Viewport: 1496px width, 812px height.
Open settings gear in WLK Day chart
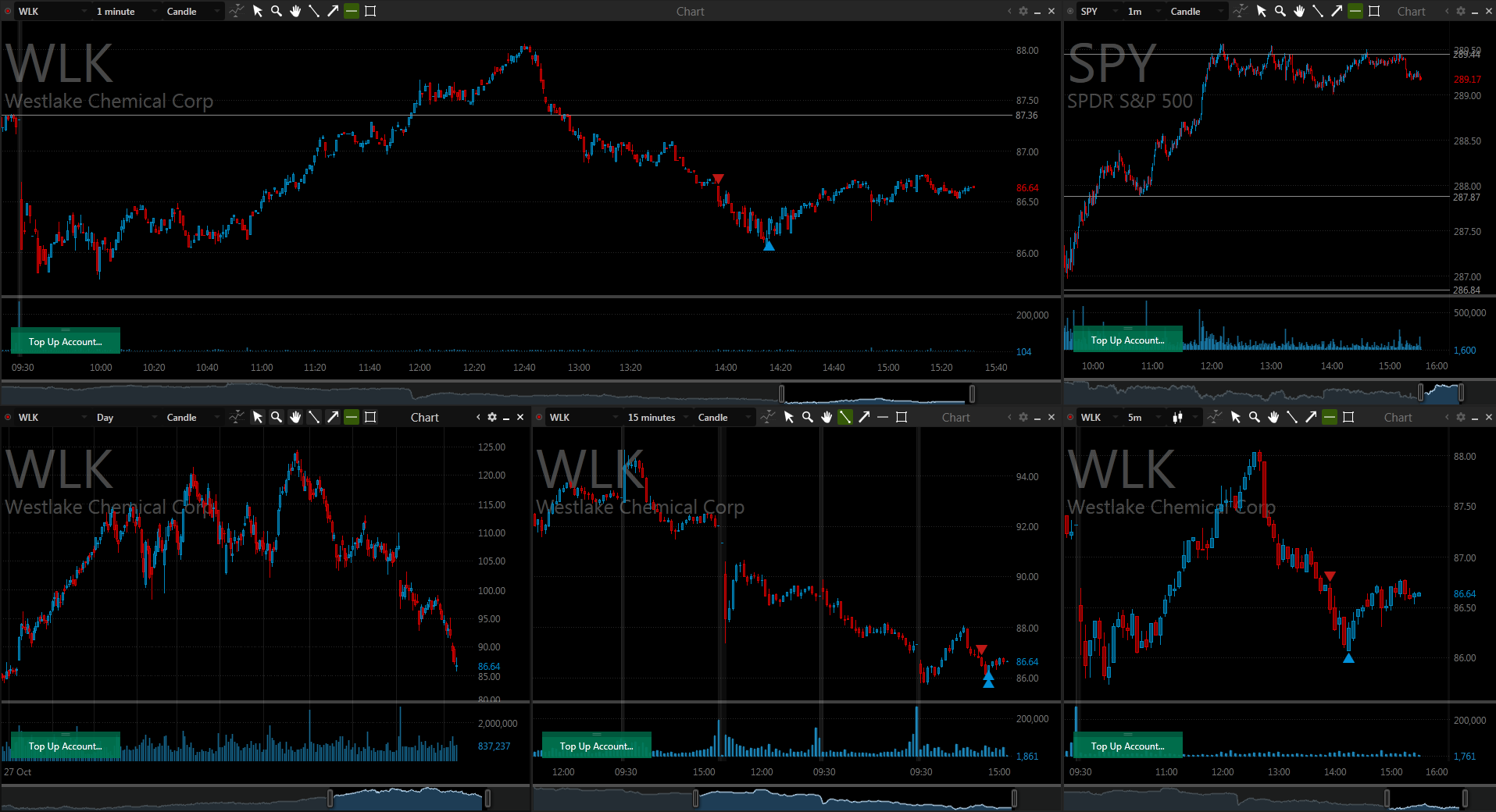pos(492,417)
